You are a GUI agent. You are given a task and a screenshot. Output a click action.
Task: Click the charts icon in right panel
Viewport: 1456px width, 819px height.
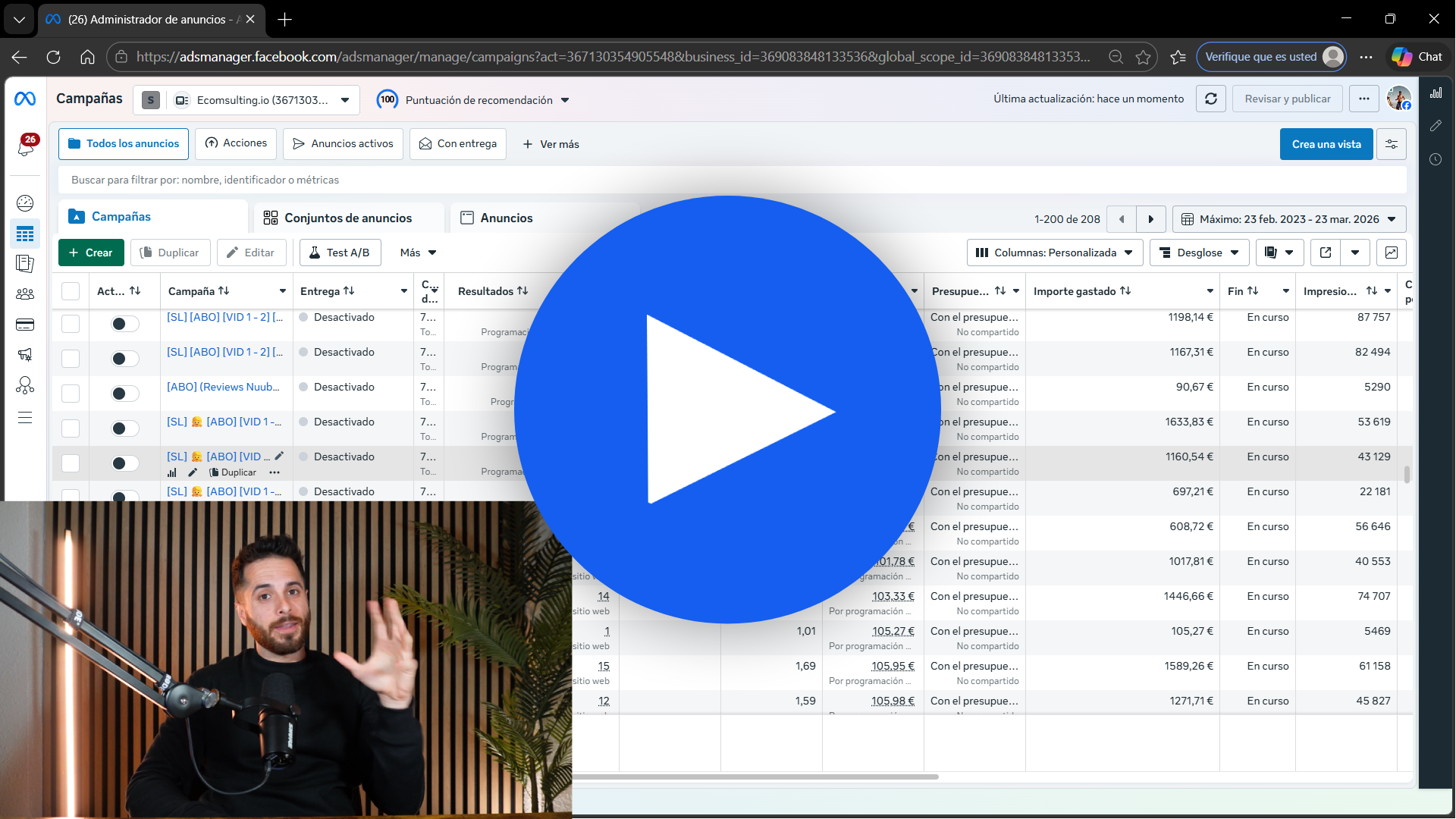click(x=1436, y=93)
